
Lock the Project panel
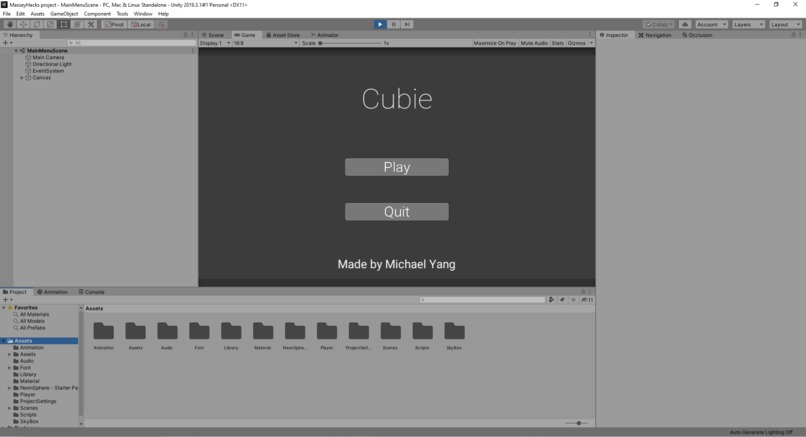[x=583, y=292]
